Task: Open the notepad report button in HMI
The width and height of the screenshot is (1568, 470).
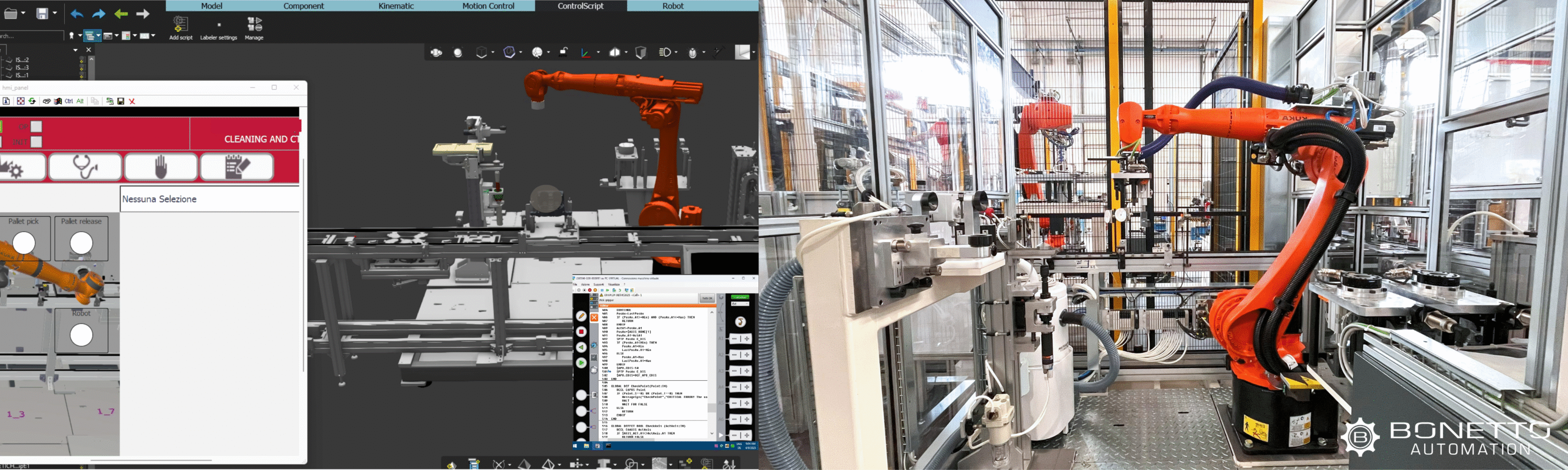Action: 236,167
